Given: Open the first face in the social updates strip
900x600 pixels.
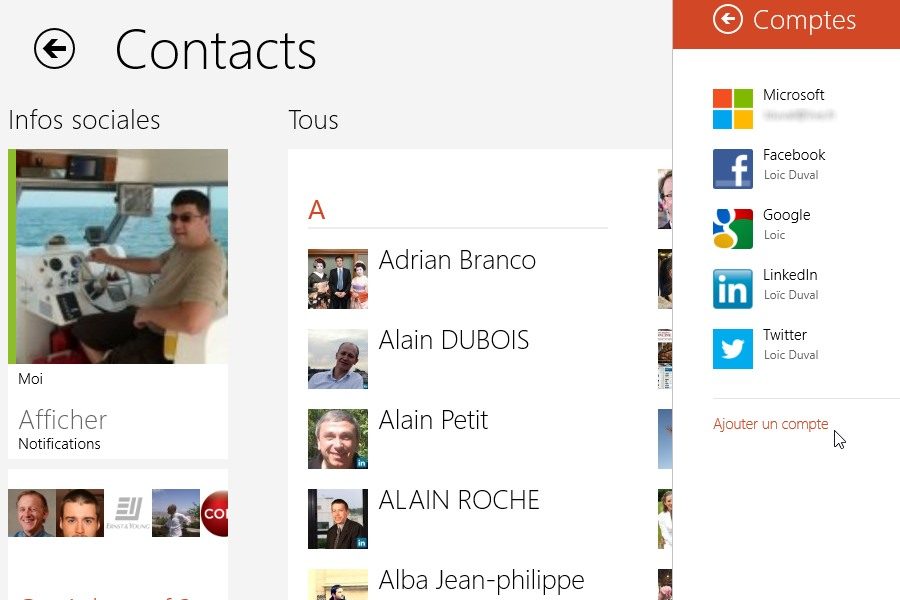Looking at the screenshot, I should point(32,513).
